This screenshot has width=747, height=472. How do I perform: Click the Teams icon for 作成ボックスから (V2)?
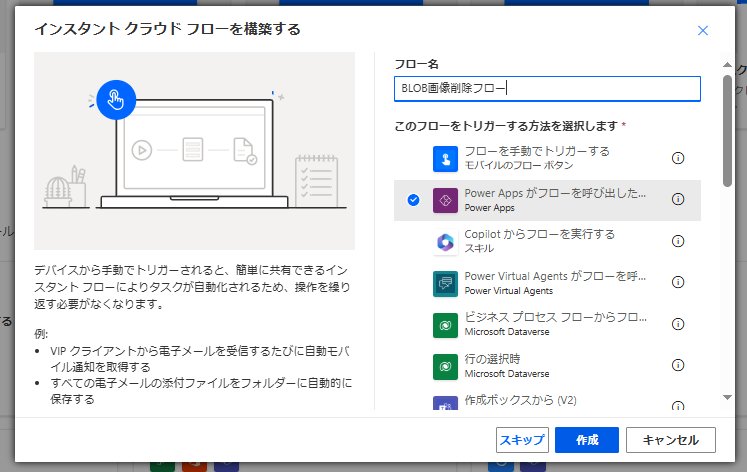(x=445, y=403)
